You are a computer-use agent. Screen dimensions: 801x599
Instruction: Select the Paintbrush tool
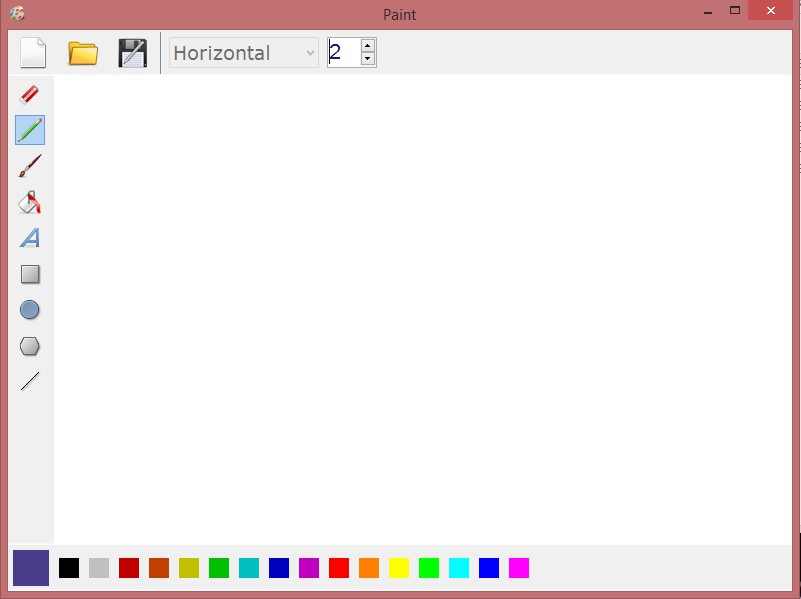[x=30, y=166]
